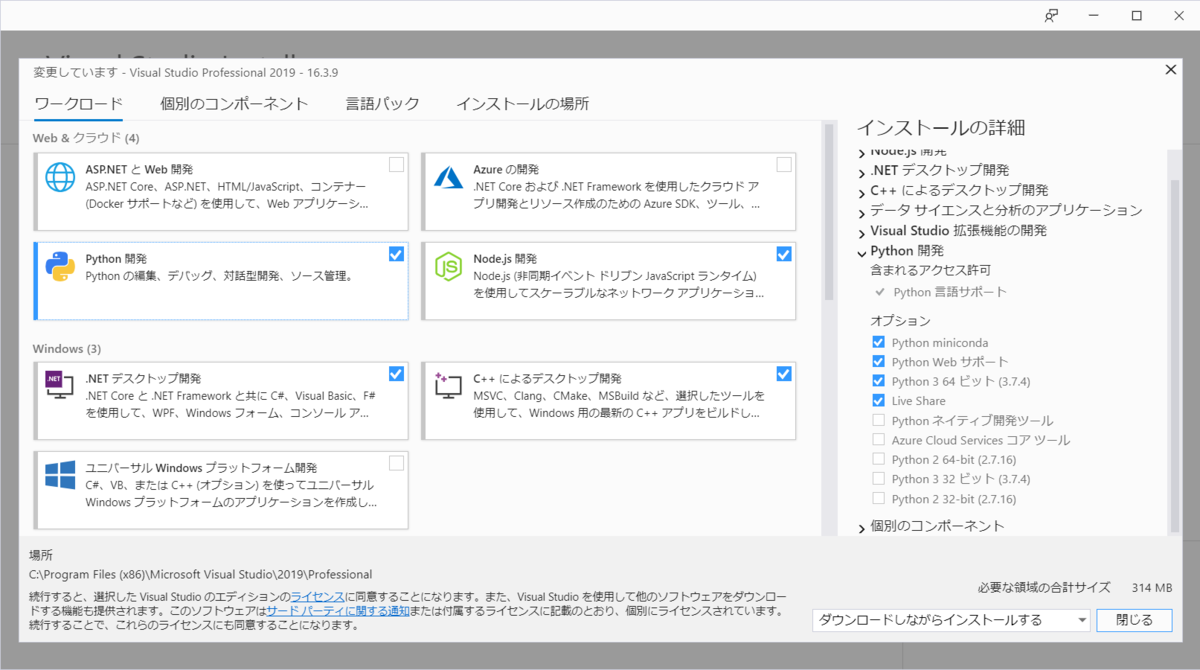Viewport: 1200px width, 670px height.
Task: Open the 言語パック tab
Action: pos(383,103)
